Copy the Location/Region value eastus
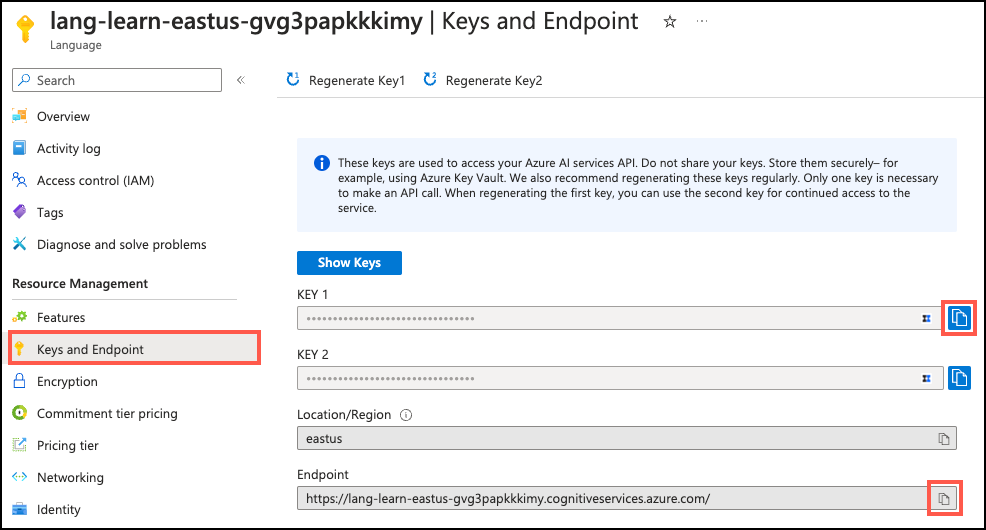This screenshot has width=986, height=530. [x=943, y=439]
